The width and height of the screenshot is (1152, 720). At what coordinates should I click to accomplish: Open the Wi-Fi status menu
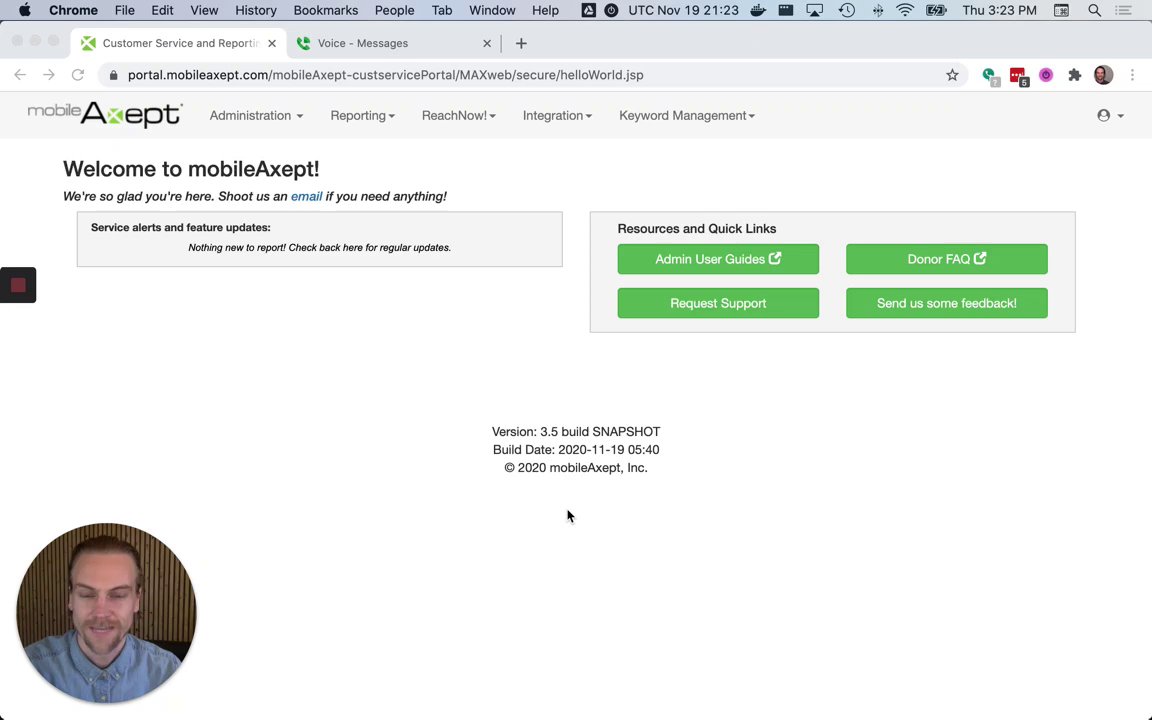point(905,10)
